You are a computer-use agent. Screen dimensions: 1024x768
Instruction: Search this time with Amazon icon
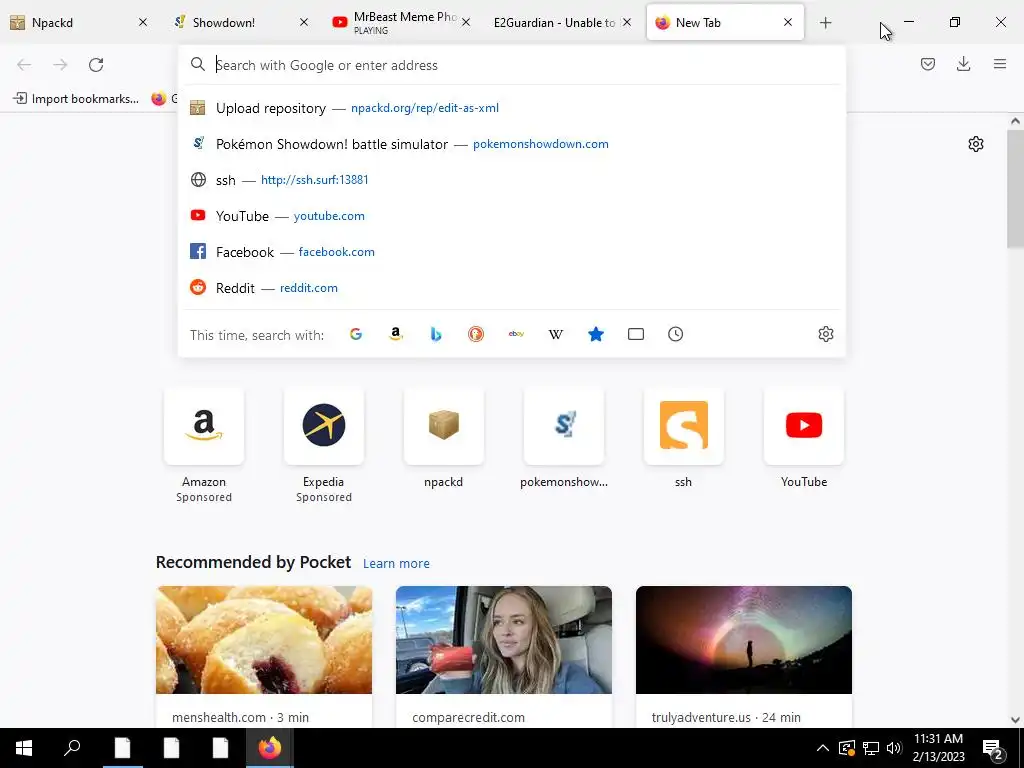coord(396,334)
